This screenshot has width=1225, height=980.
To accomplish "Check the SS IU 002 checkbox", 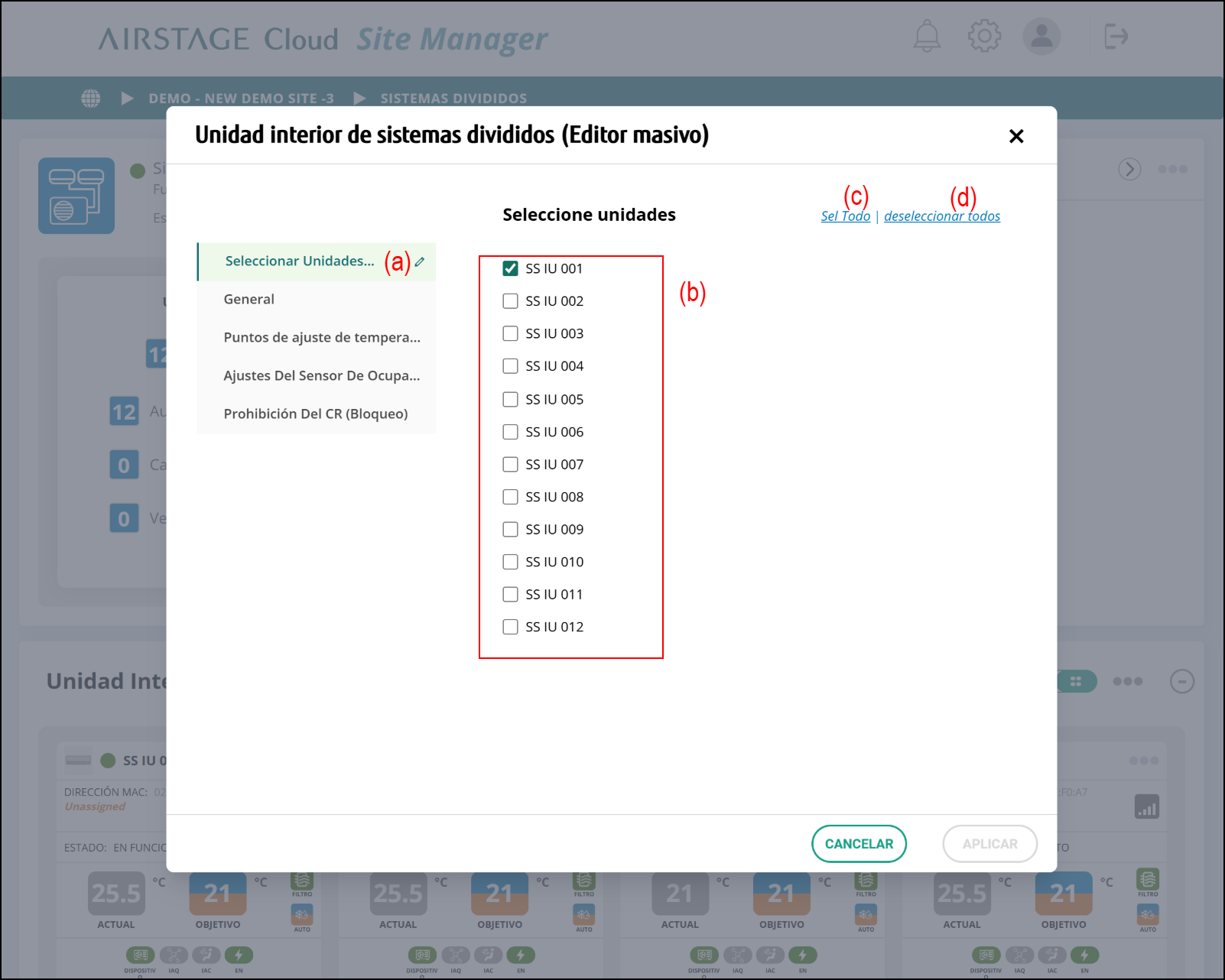I will point(510,301).
